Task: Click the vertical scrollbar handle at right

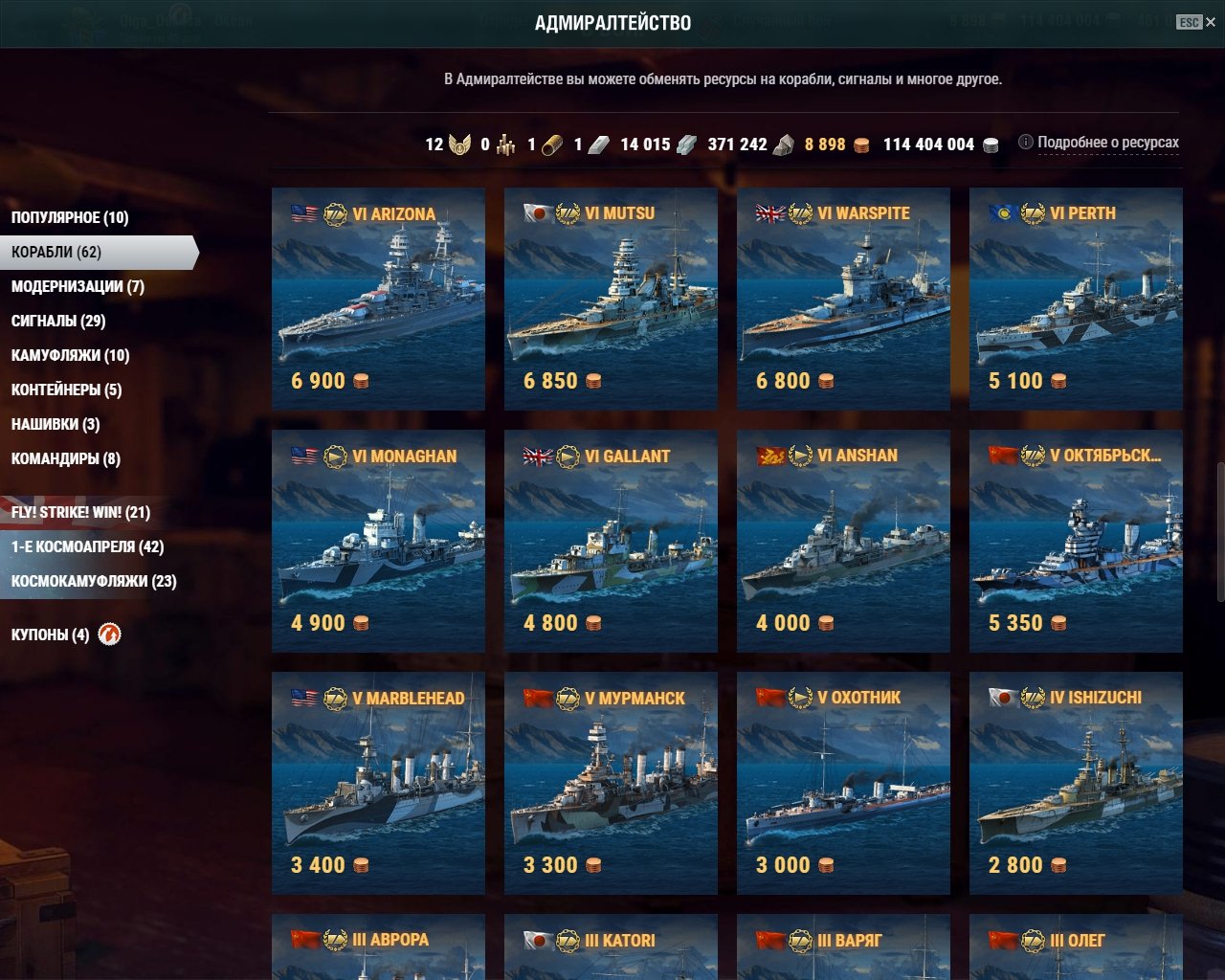Action: pos(1219,532)
